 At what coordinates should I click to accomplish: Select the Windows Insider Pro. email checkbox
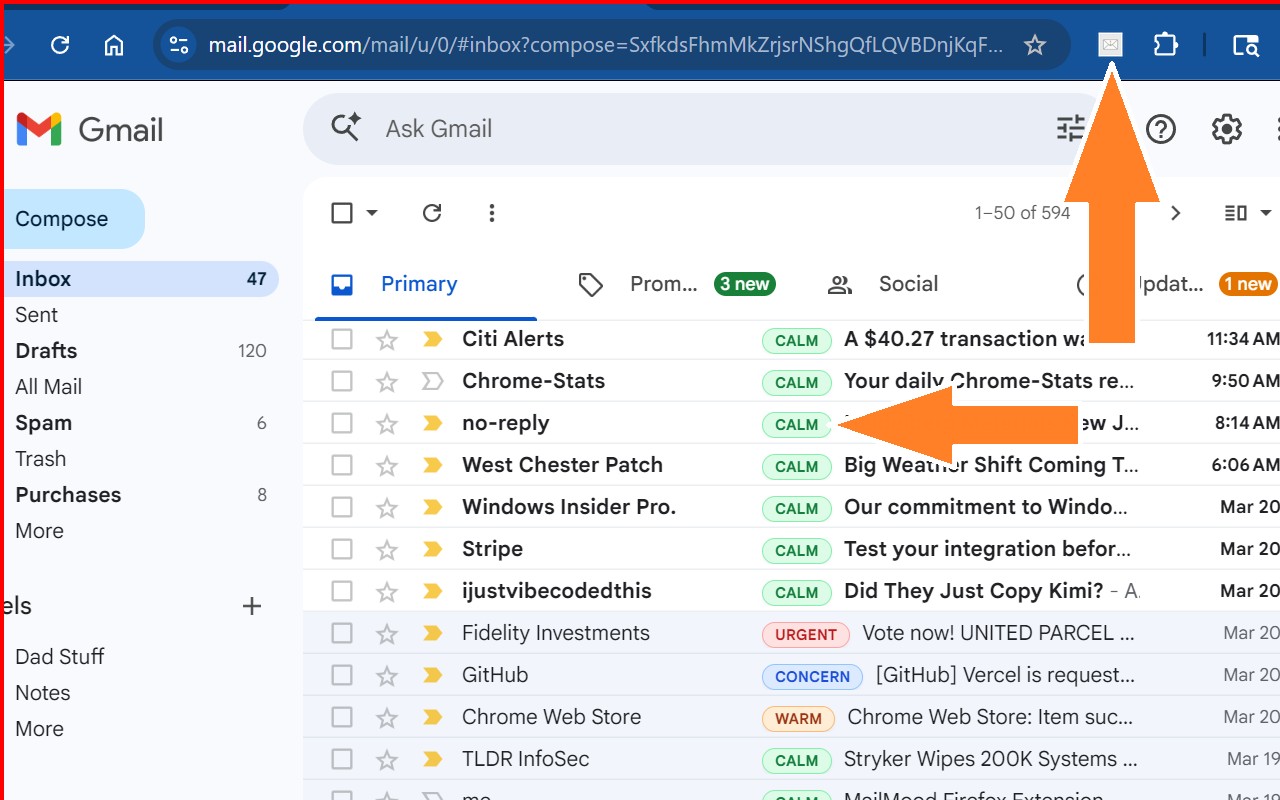point(342,507)
